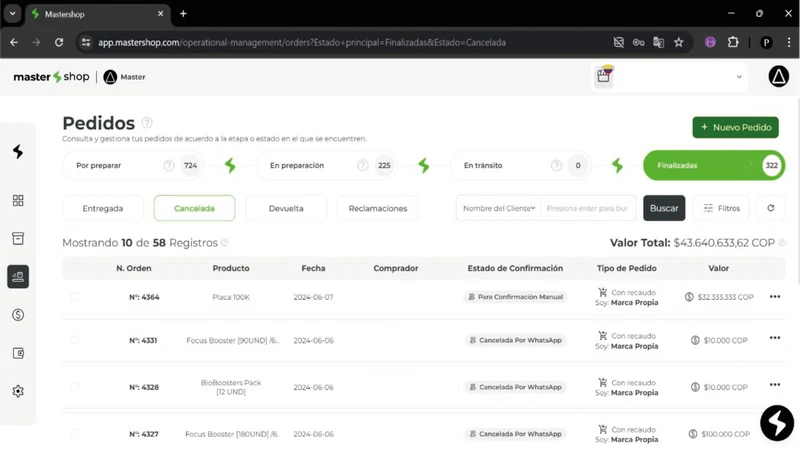Screen dimensions: 800x450
Task: Open order Nº: 4364
Action: (144, 297)
